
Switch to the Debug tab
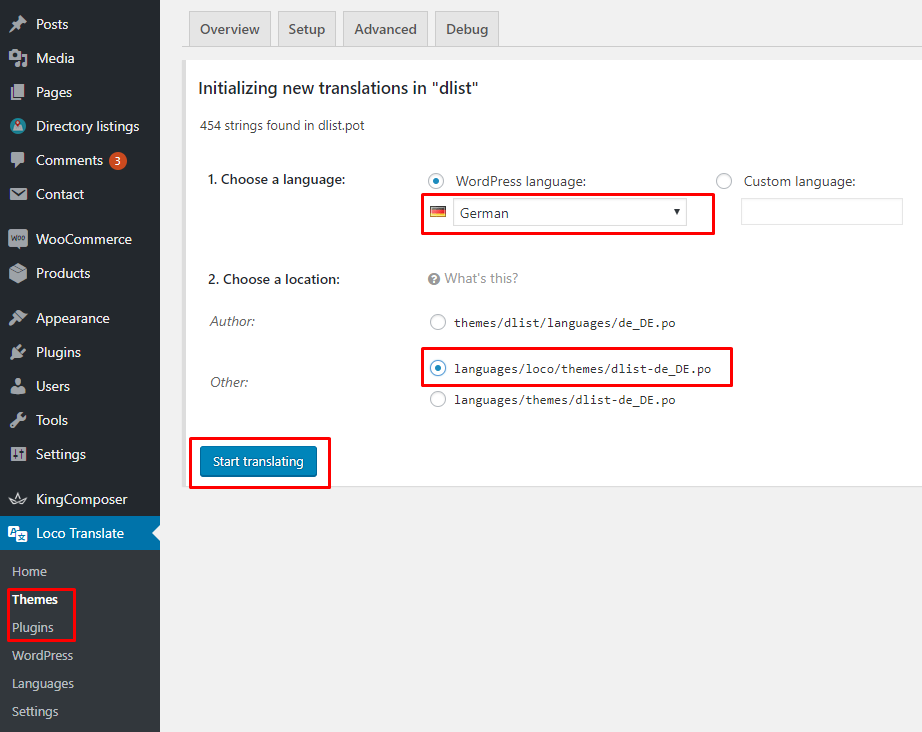pos(467,29)
